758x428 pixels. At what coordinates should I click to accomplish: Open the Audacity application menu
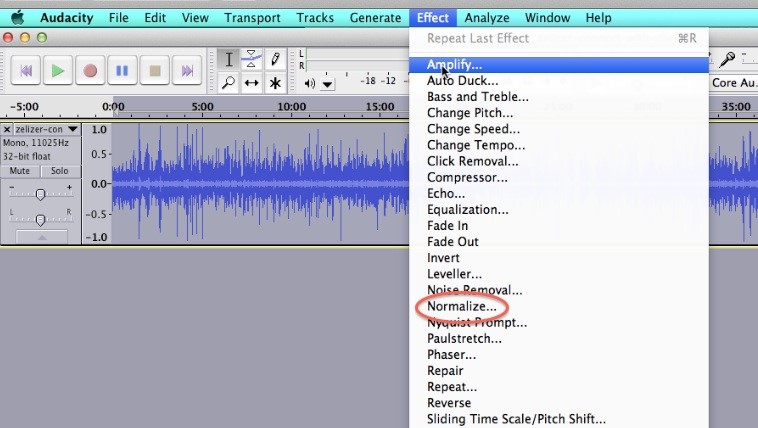tap(67, 18)
